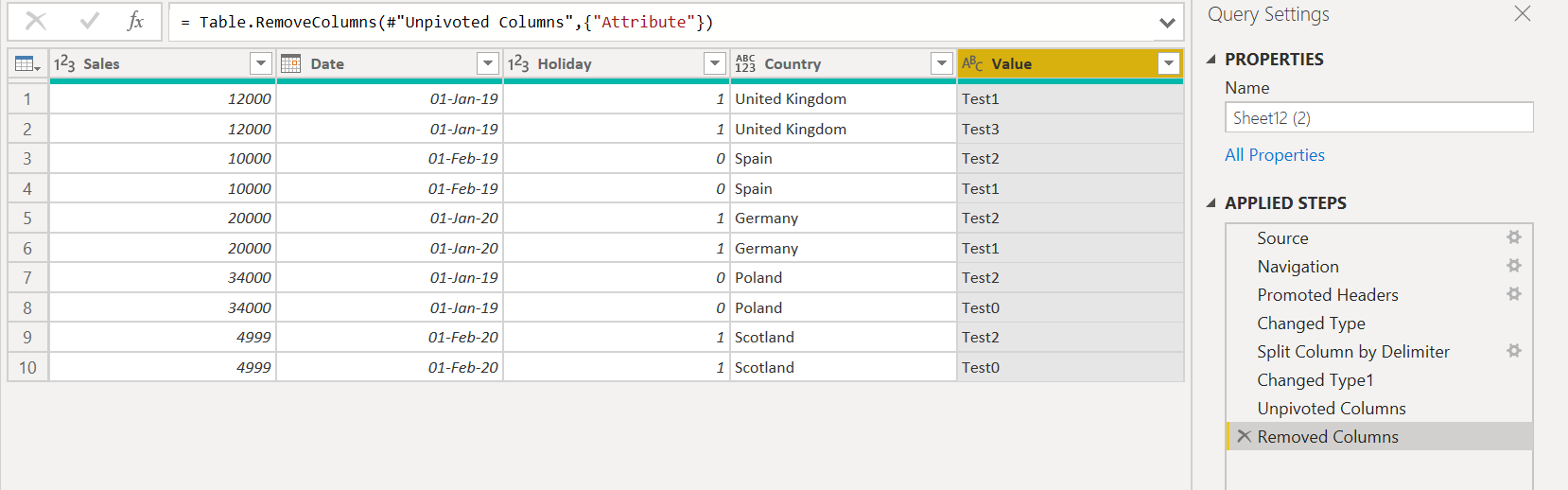
Task: Open the Country column filter dropdown
Action: pos(942,63)
